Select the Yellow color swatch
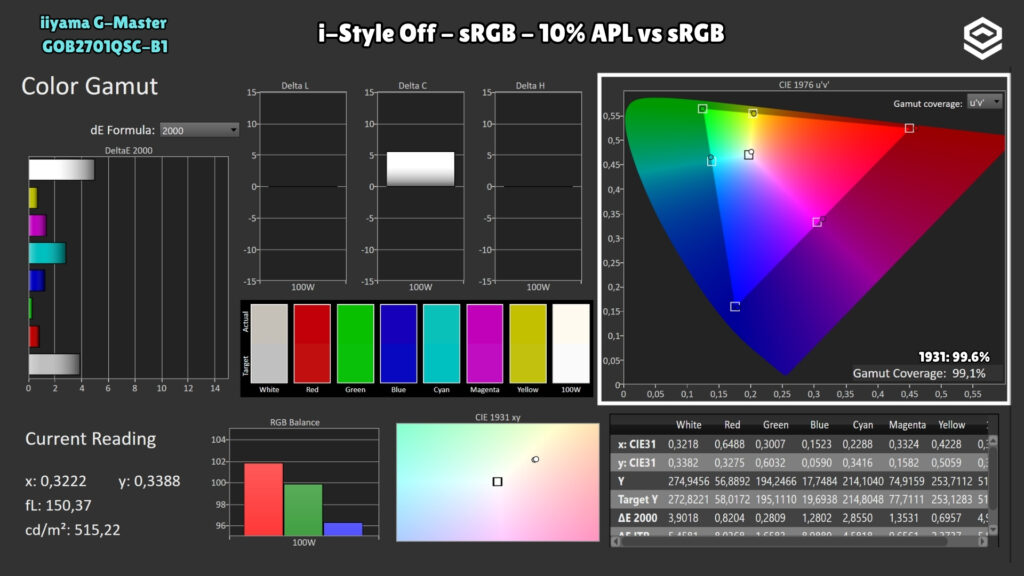 [528, 344]
